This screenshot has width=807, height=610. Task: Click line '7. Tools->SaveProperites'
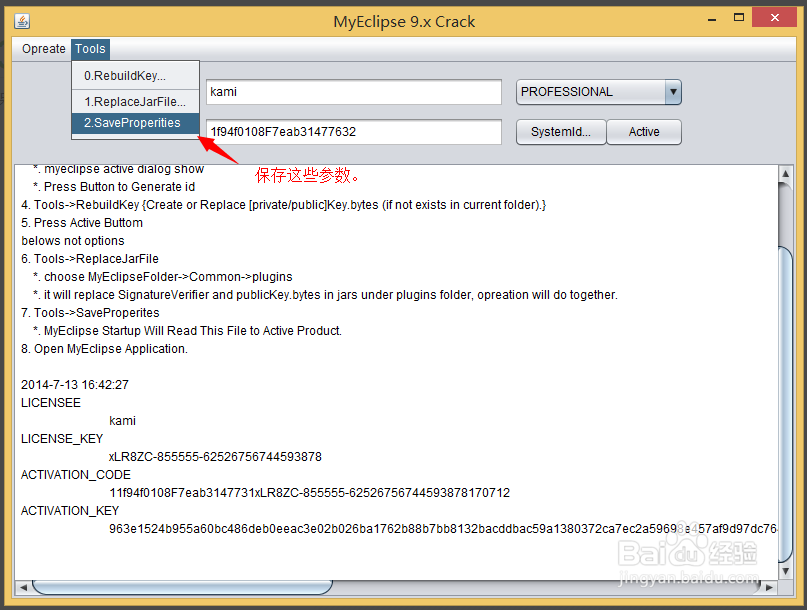pos(90,312)
